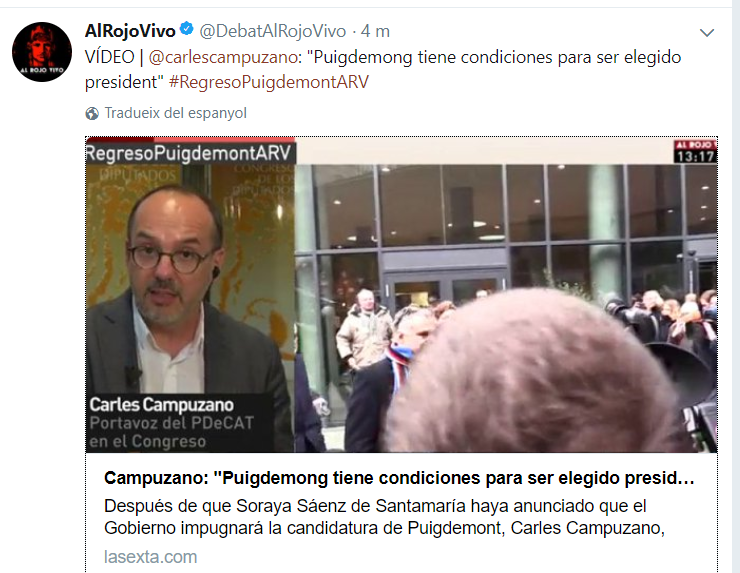Screen dimensions: 740x573
Task: Click Tradueix del espanyol link
Action: click(176, 113)
